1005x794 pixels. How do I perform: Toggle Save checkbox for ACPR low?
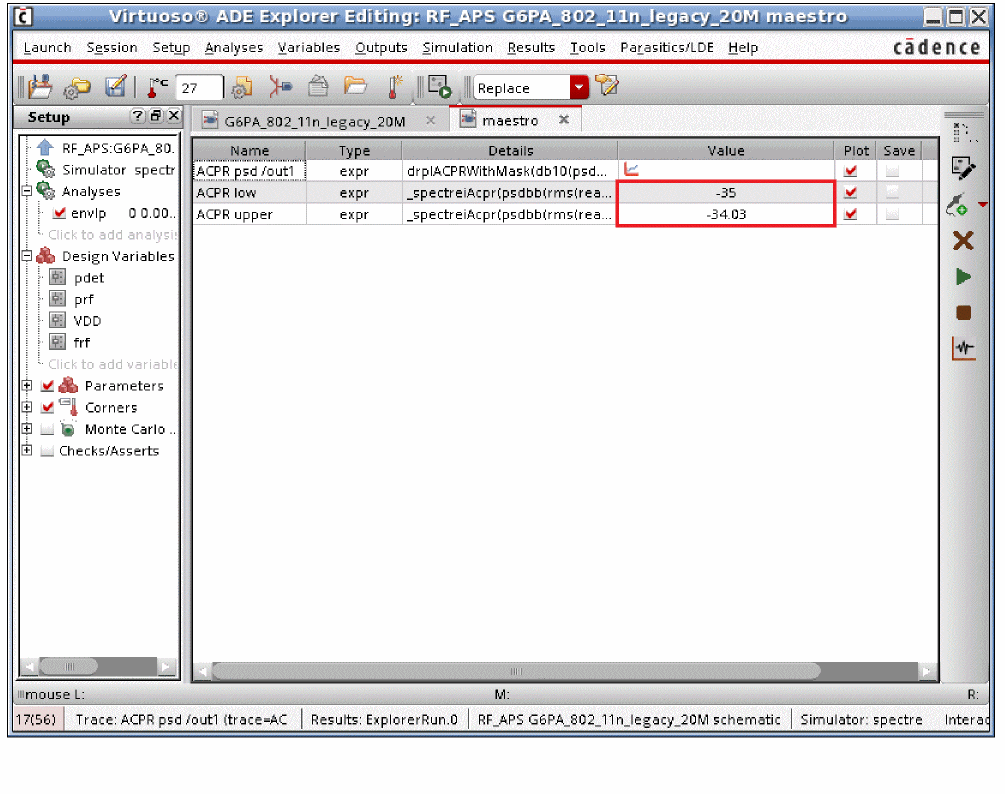point(892,192)
